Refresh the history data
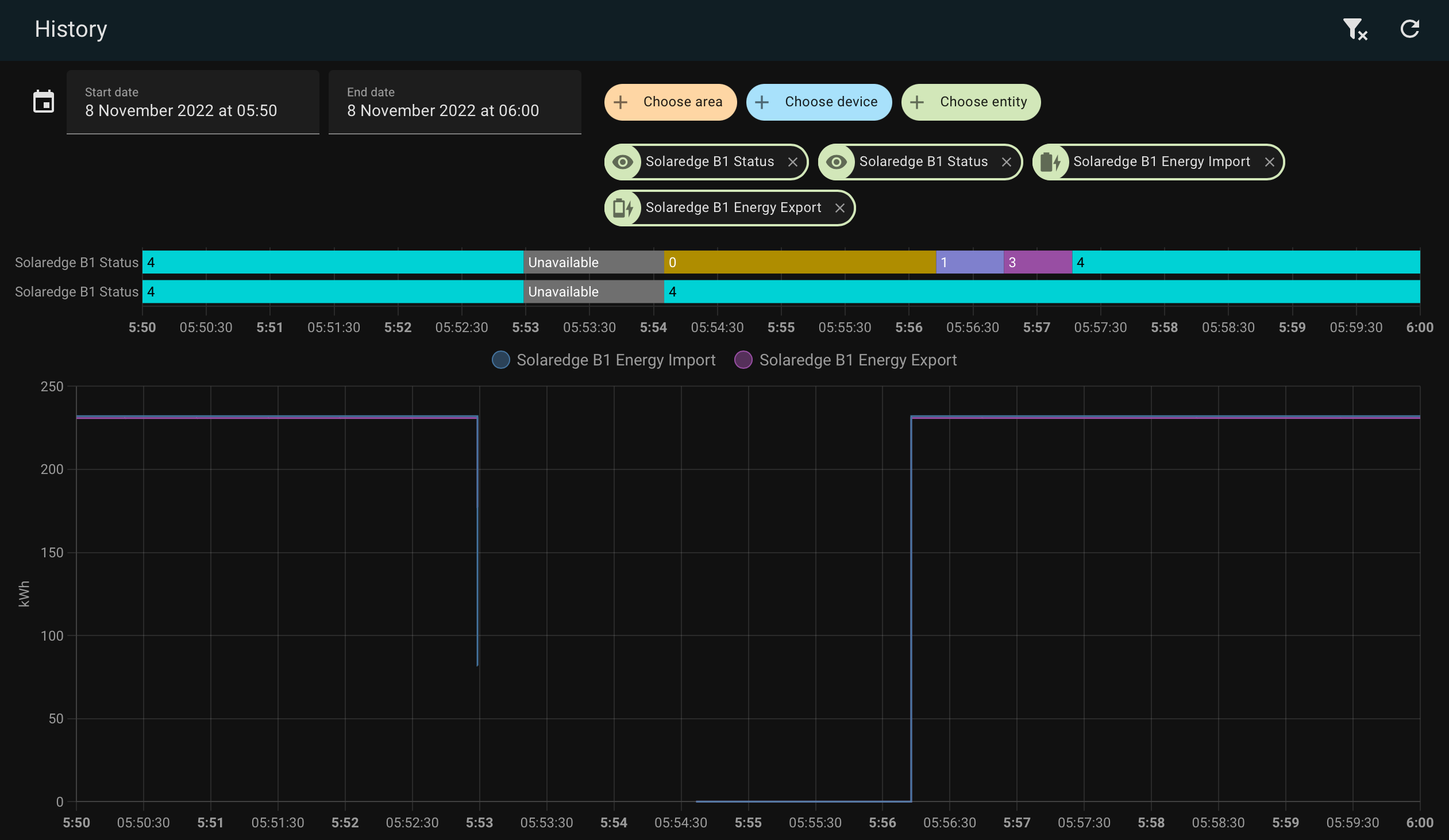This screenshot has height=840, width=1449. 1409,29
